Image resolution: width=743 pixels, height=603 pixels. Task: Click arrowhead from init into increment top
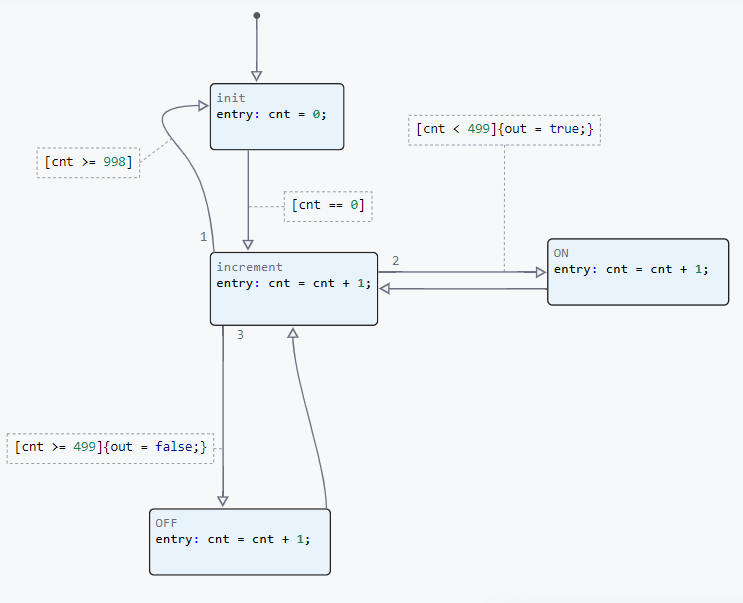click(x=248, y=244)
